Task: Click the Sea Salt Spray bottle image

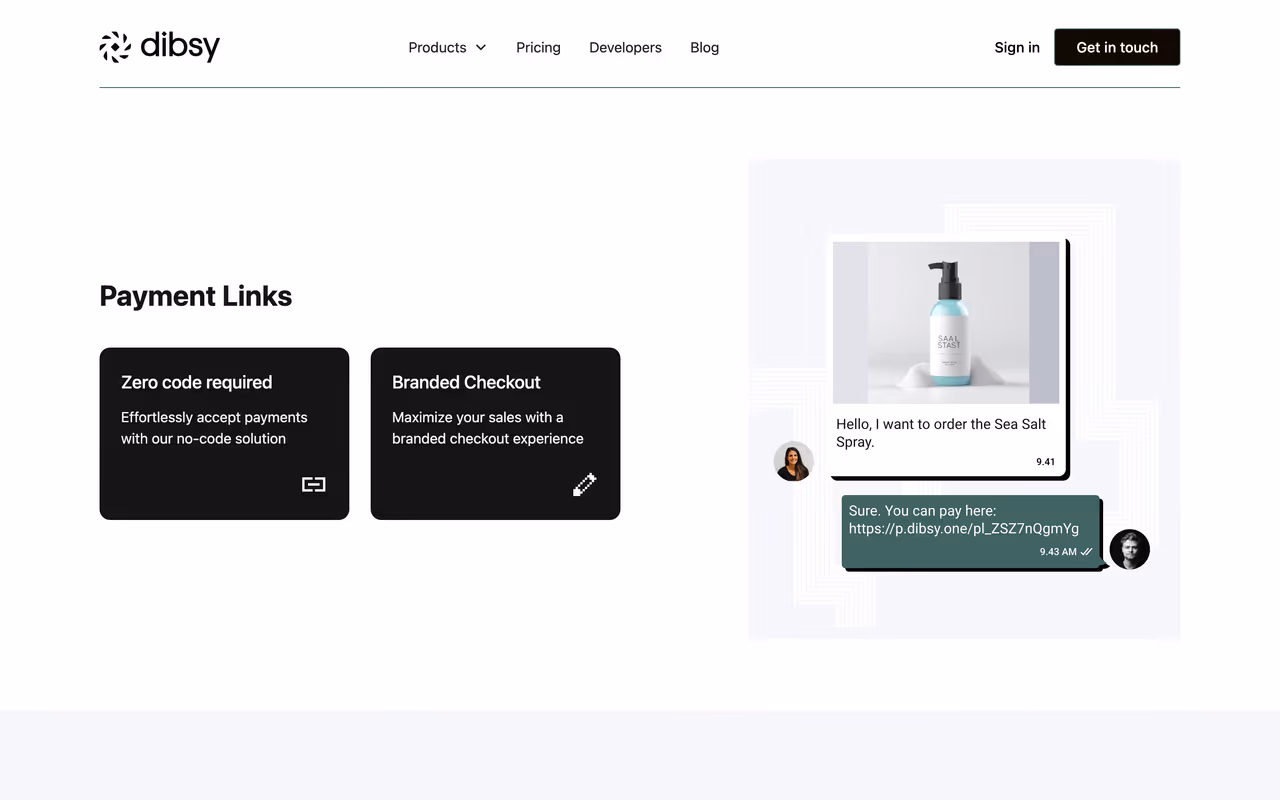Action: click(946, 322)
